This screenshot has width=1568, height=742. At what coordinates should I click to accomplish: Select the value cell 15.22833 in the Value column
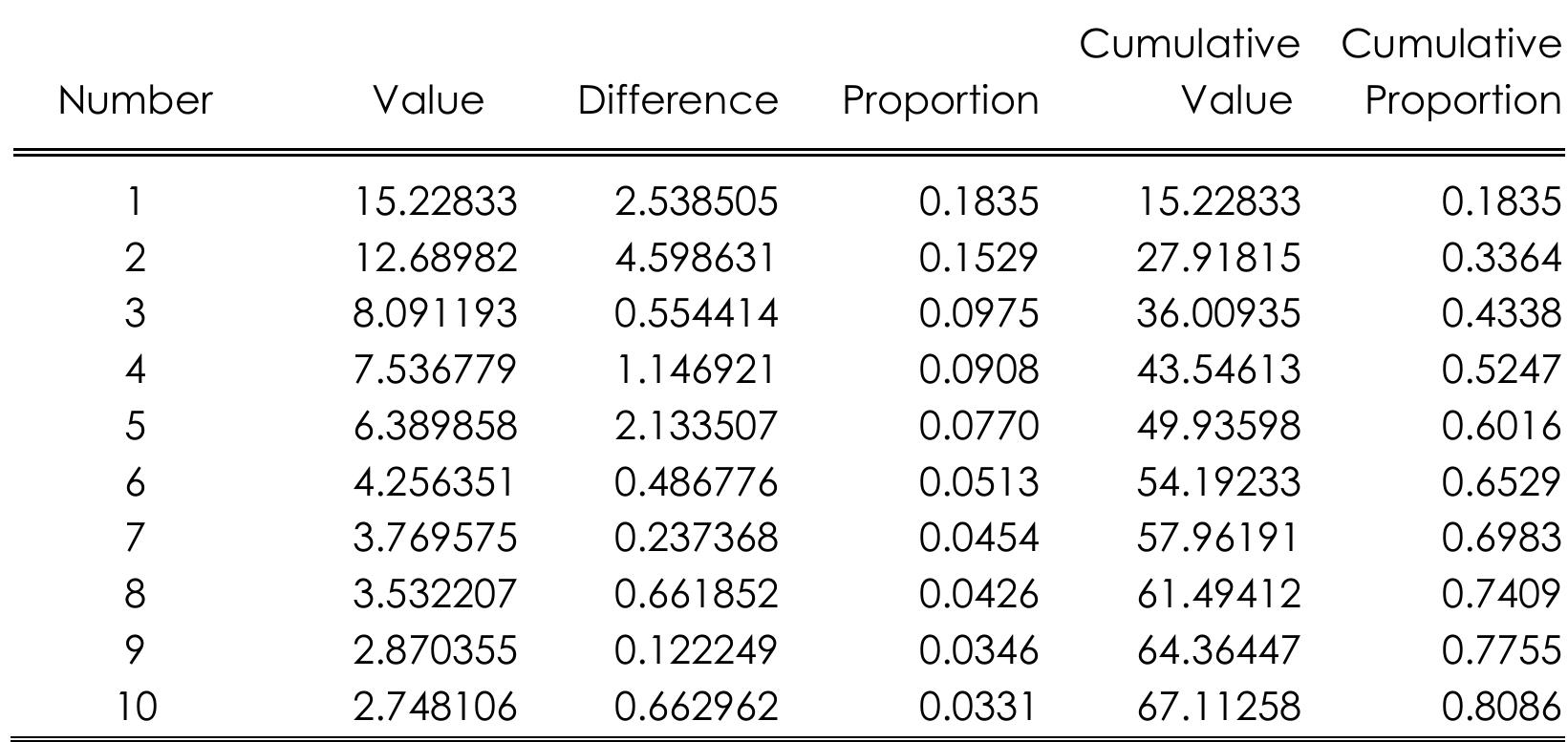click(435, 201)
